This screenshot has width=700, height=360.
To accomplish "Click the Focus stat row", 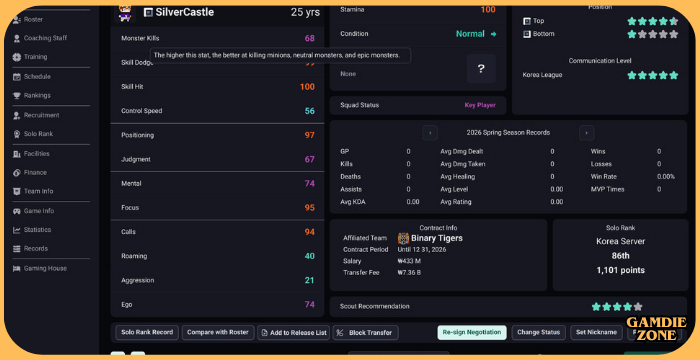I will point(217,208).
